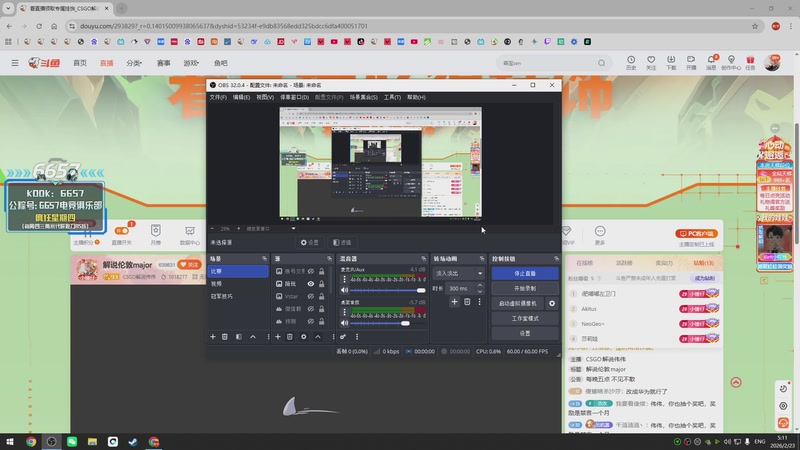Show the Vstar source via eye icon
Image resolution: width=800 pixels, height=450 pixels.
click(311, 296)
